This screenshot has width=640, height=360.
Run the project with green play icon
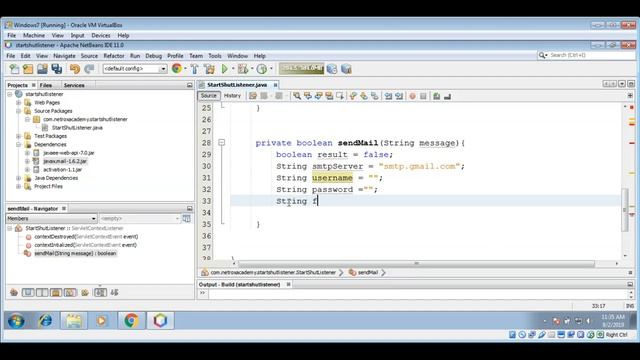[224, 69]
